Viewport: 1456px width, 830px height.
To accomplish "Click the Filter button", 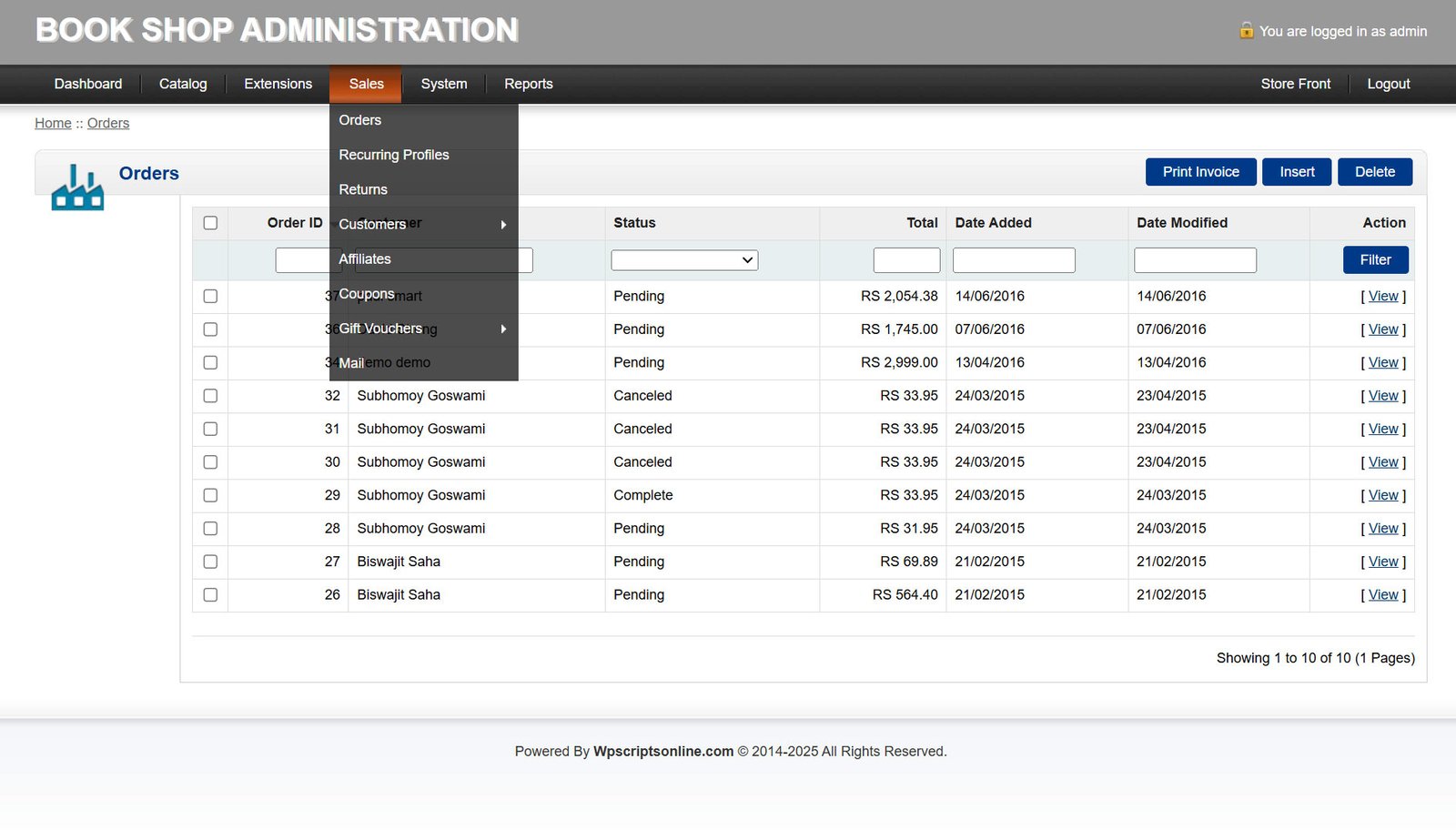I will (1376, 260).
